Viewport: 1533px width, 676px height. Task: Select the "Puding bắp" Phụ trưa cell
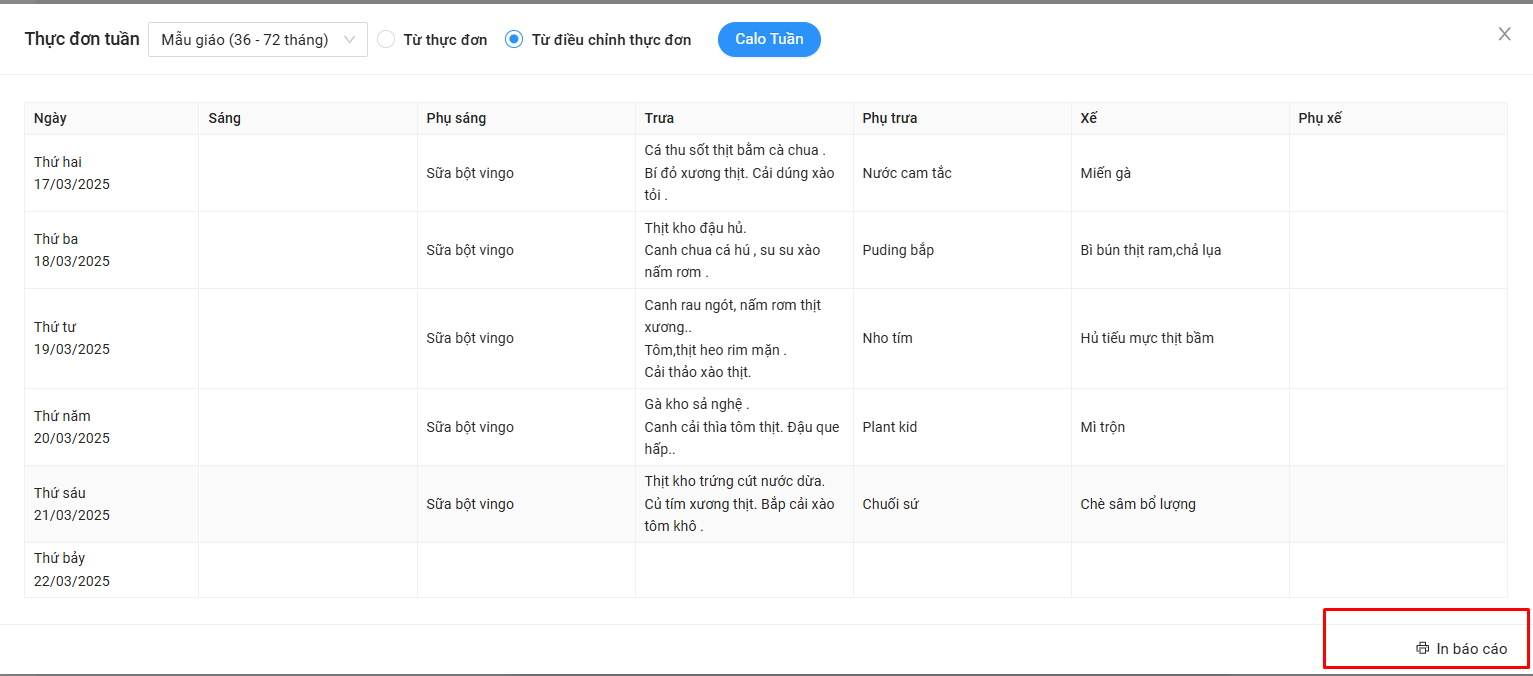pyautogui.click(x=898, y=250)
